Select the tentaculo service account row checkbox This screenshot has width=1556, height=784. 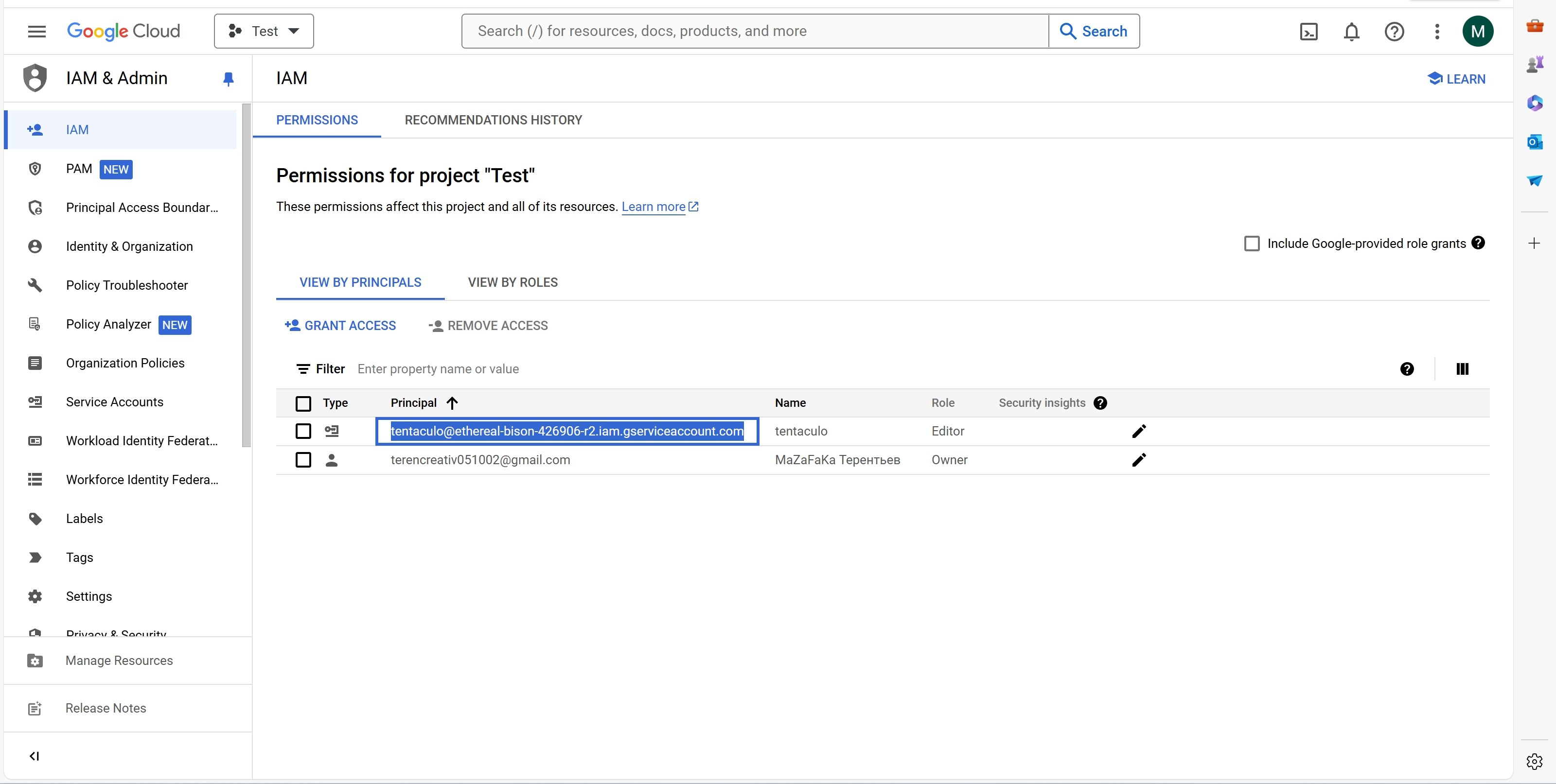coord(303,431)
